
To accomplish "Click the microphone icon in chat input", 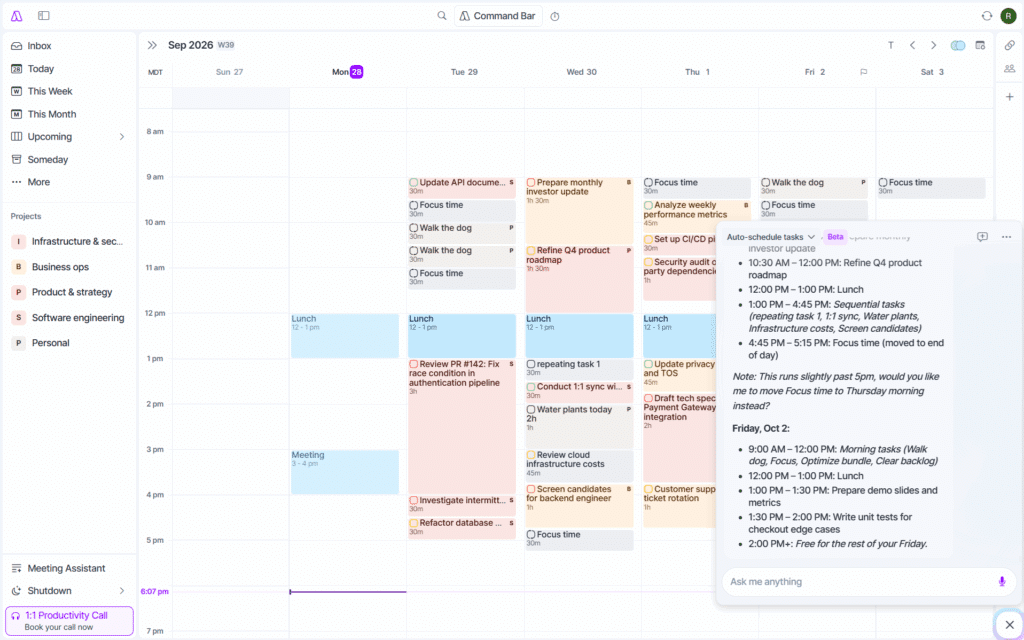I will (x=1002, y=581).
